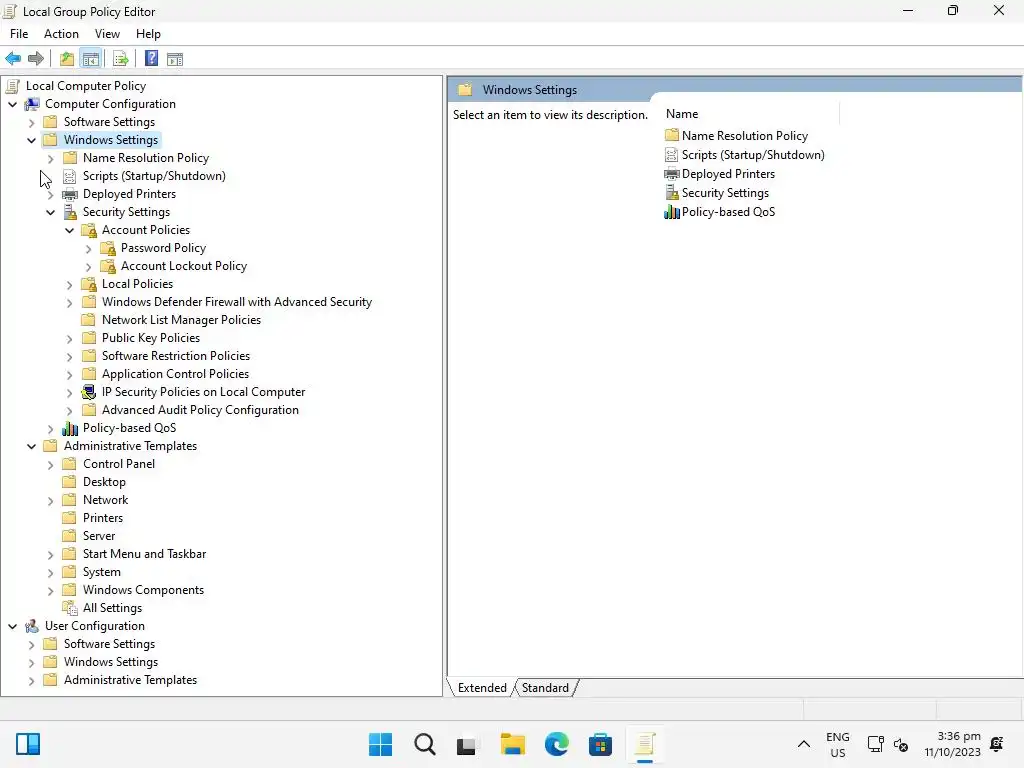Click Policy-based QoS icon in right pane
The image size is (1024, 768).
[671, 212]
